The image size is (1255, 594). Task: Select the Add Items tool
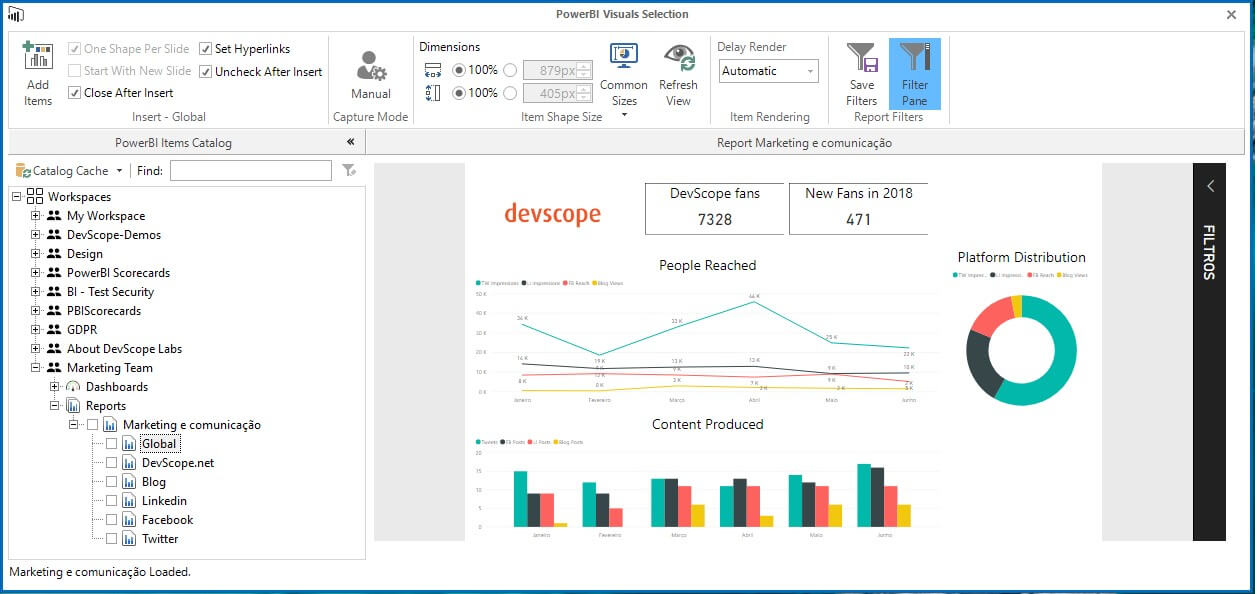(x=37, y=75)
